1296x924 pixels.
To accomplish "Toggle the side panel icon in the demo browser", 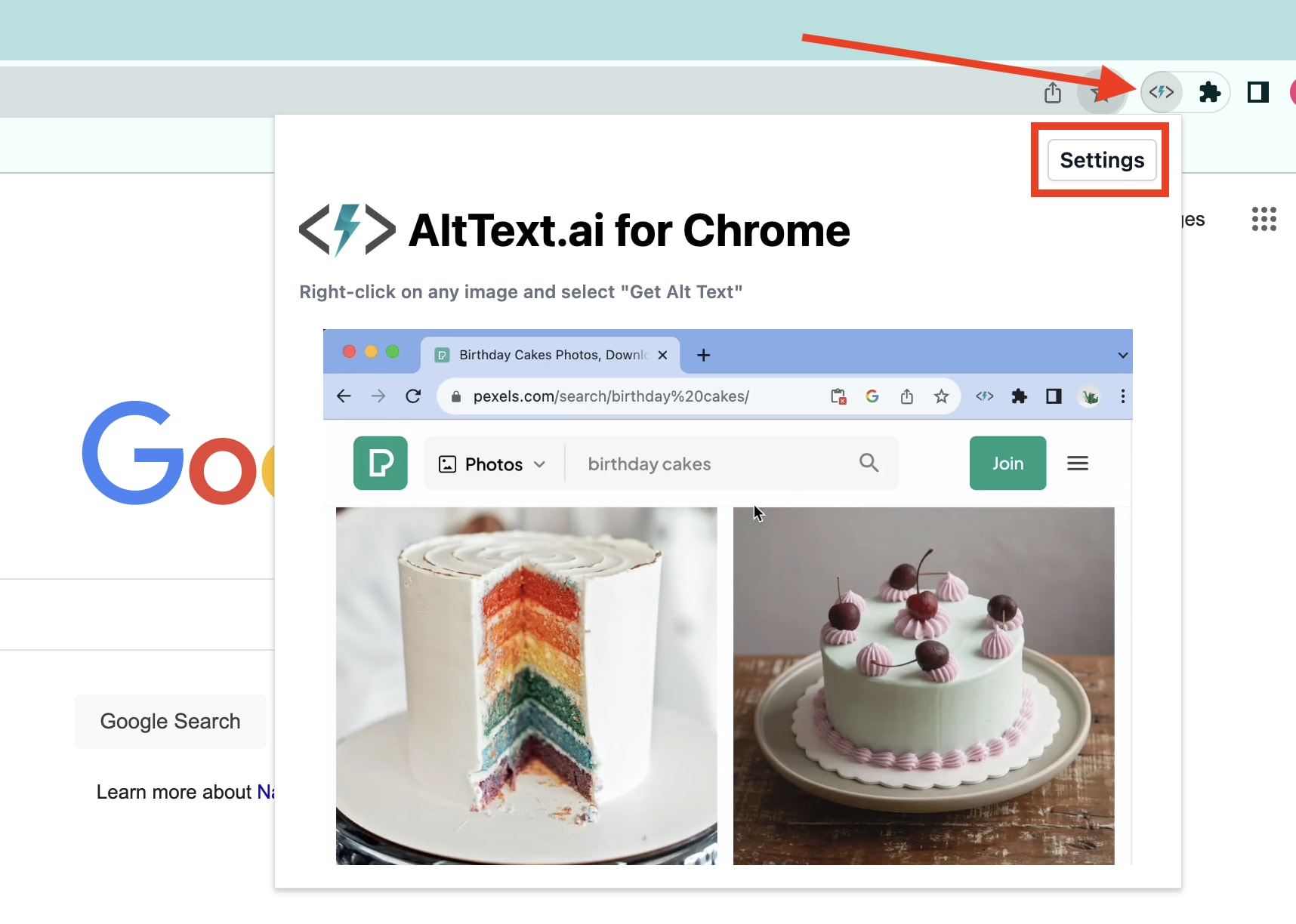I will [1054, 396].
